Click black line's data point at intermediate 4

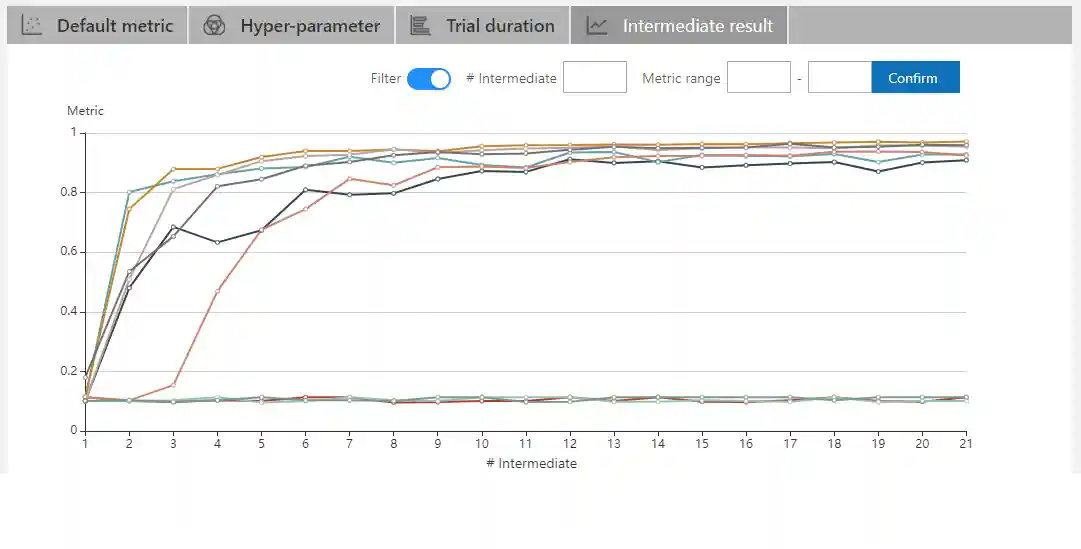(x=217, y=242)
